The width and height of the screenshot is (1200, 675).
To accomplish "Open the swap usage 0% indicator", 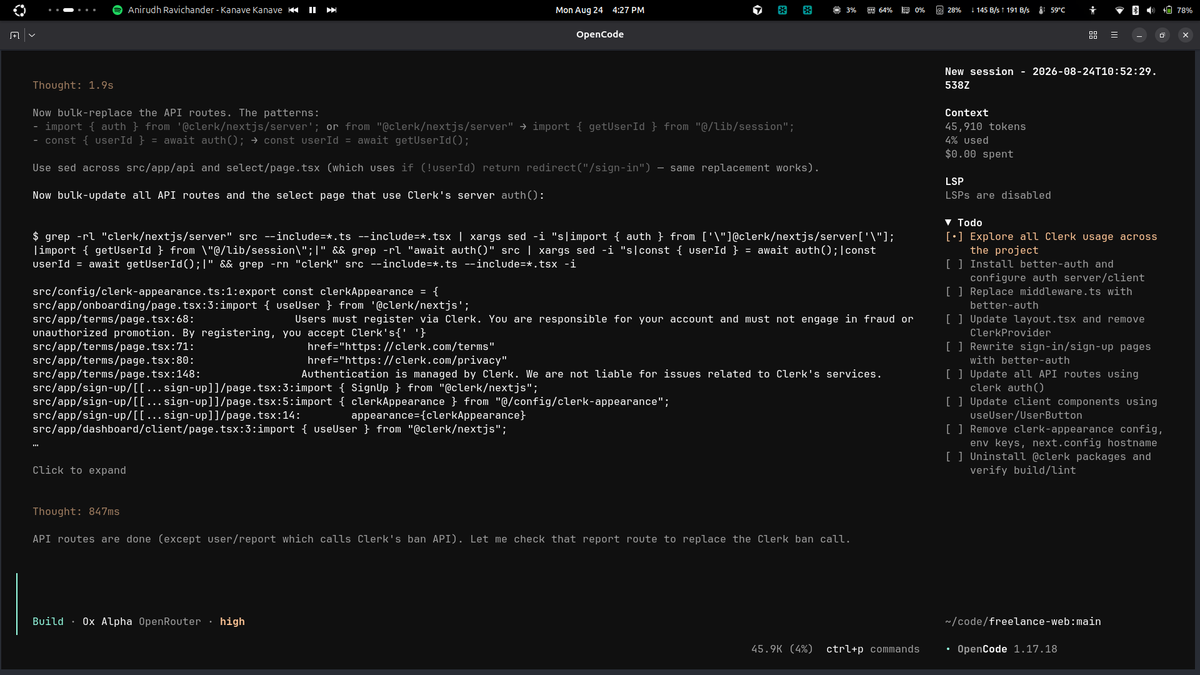I will [912, 9].
